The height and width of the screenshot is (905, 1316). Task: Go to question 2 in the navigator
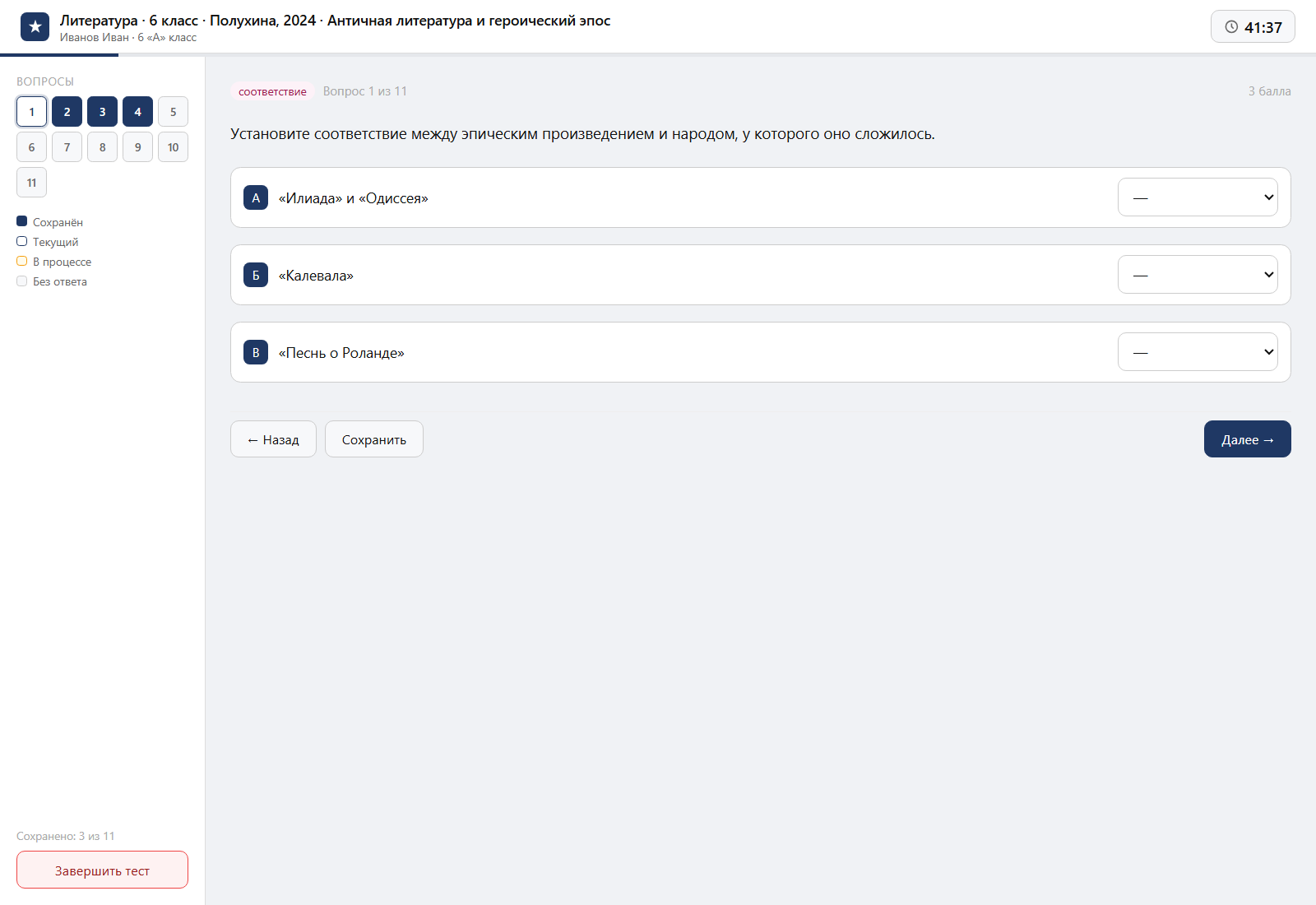click(67, 112)
